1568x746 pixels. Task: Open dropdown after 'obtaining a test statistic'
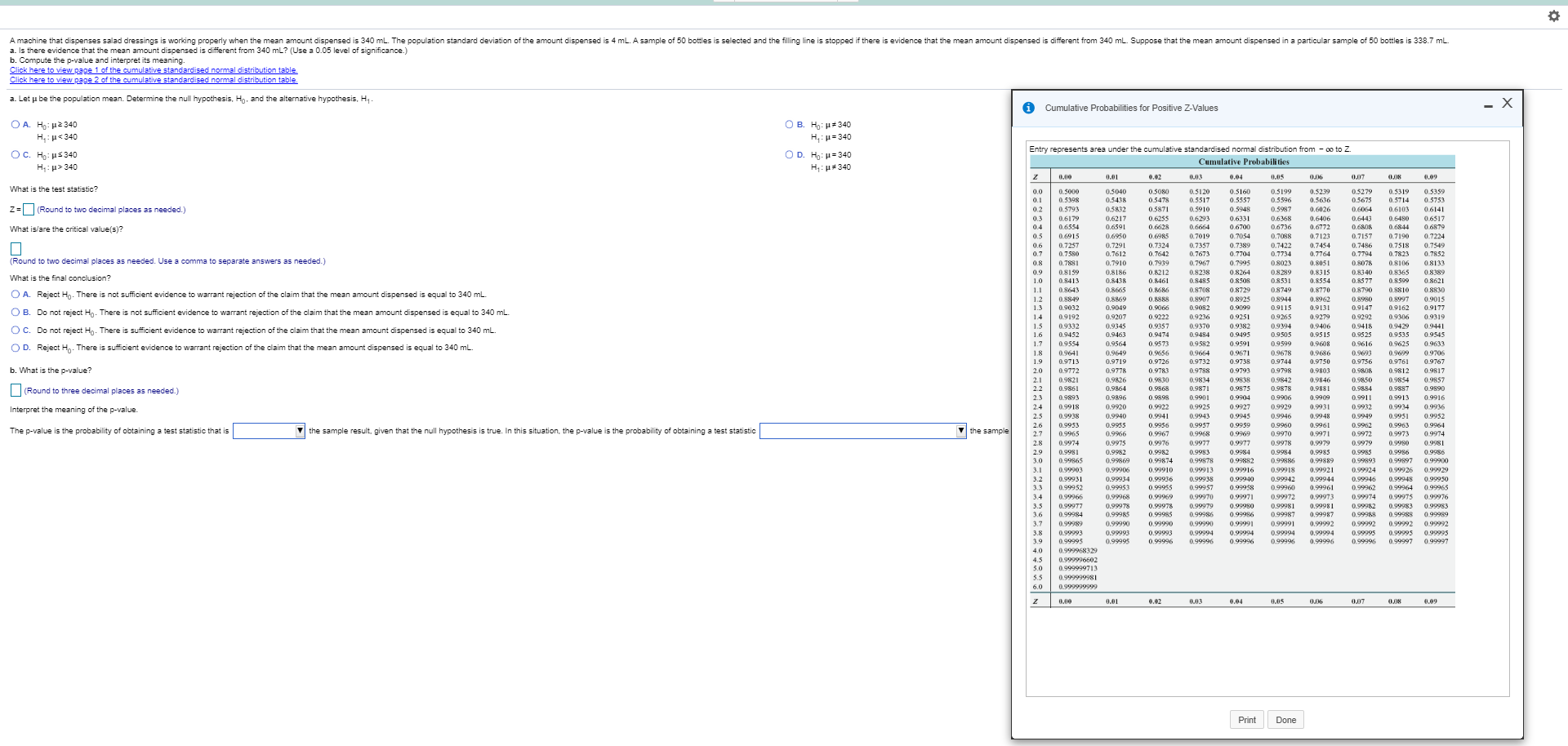(862, 431)
